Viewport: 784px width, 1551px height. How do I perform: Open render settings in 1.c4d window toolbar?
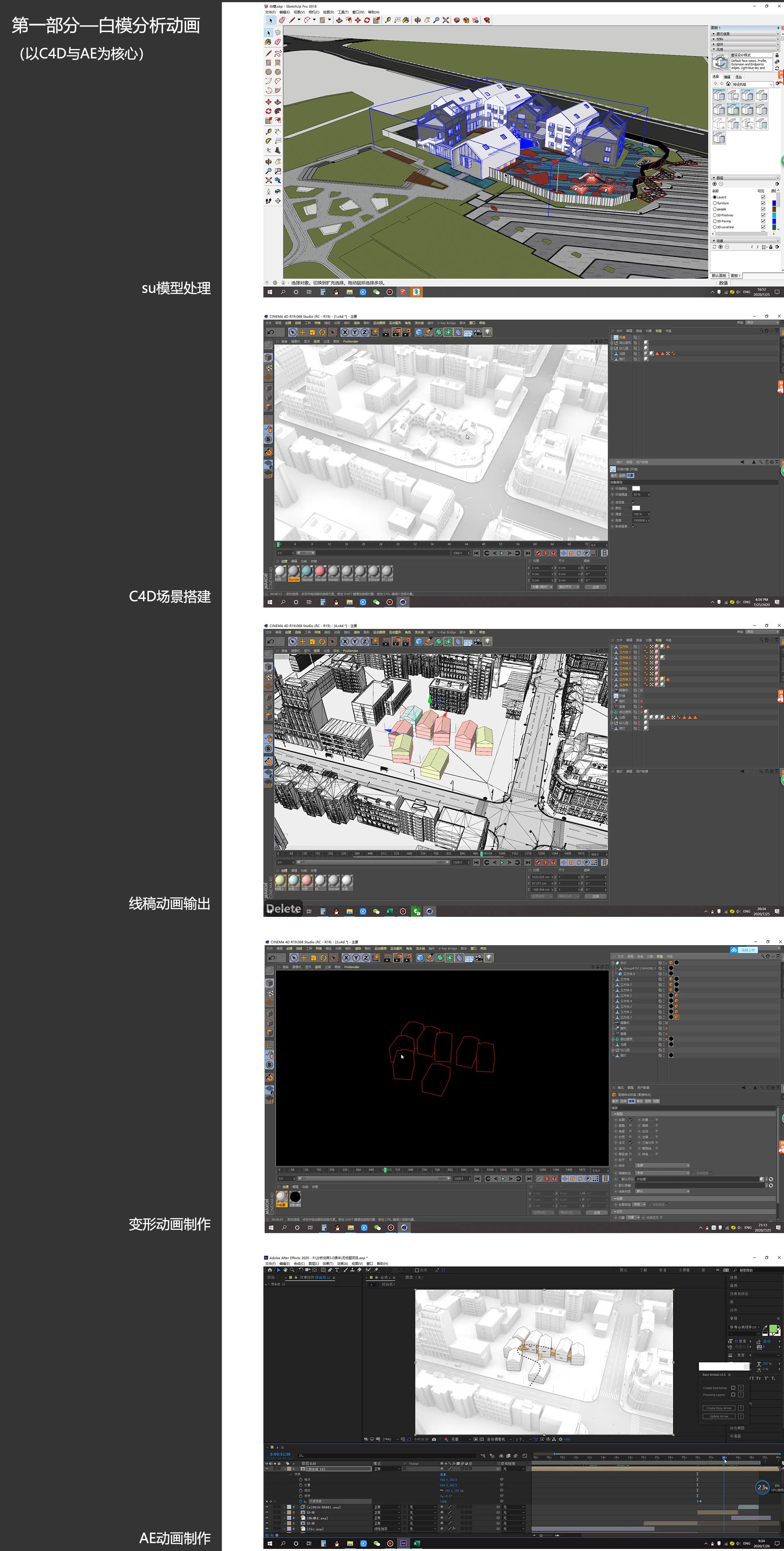point(406,332)
